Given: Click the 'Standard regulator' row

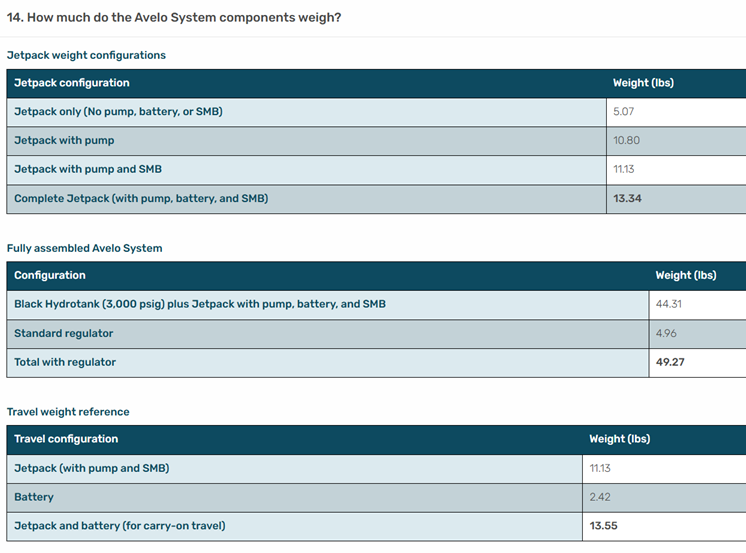Looking at the screenshot, I should click(x=64, y=334).
